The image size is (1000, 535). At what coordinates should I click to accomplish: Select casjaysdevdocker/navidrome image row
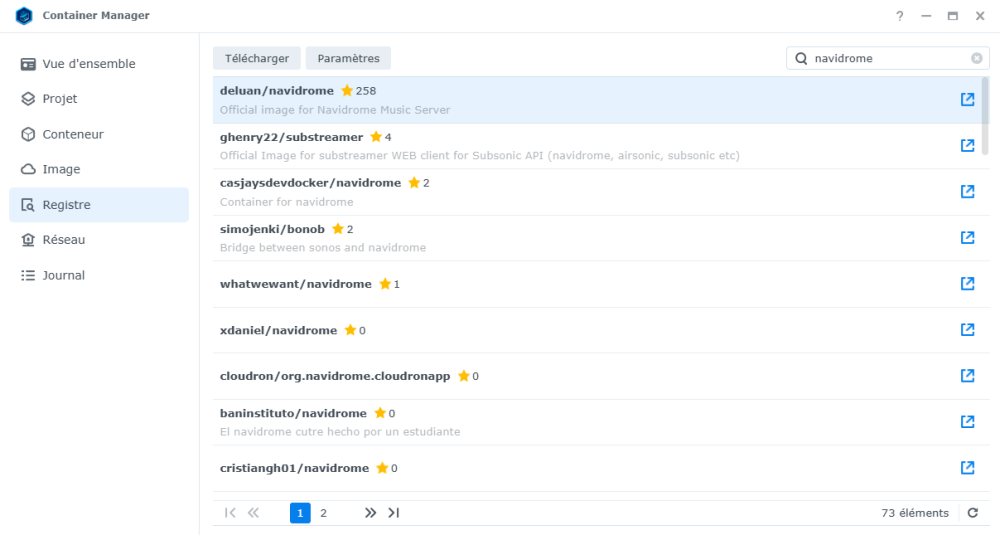597,192
